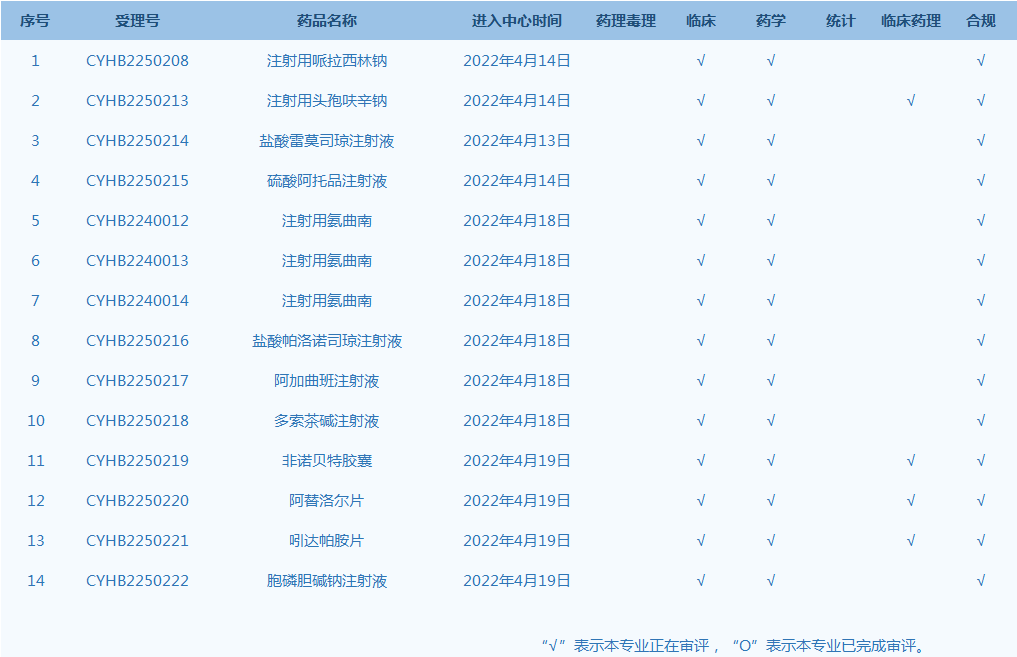Click 合规 check mark for 胞磷胆碱钠注射液

pyautogui.click(x=981, y=581)
